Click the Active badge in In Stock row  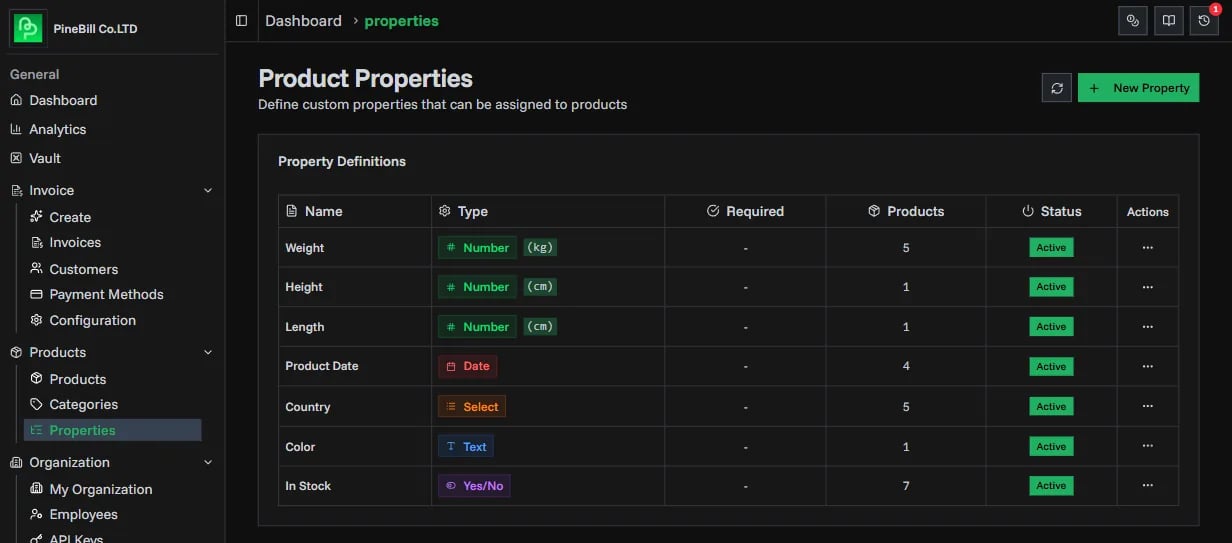tap(1051, 486)
